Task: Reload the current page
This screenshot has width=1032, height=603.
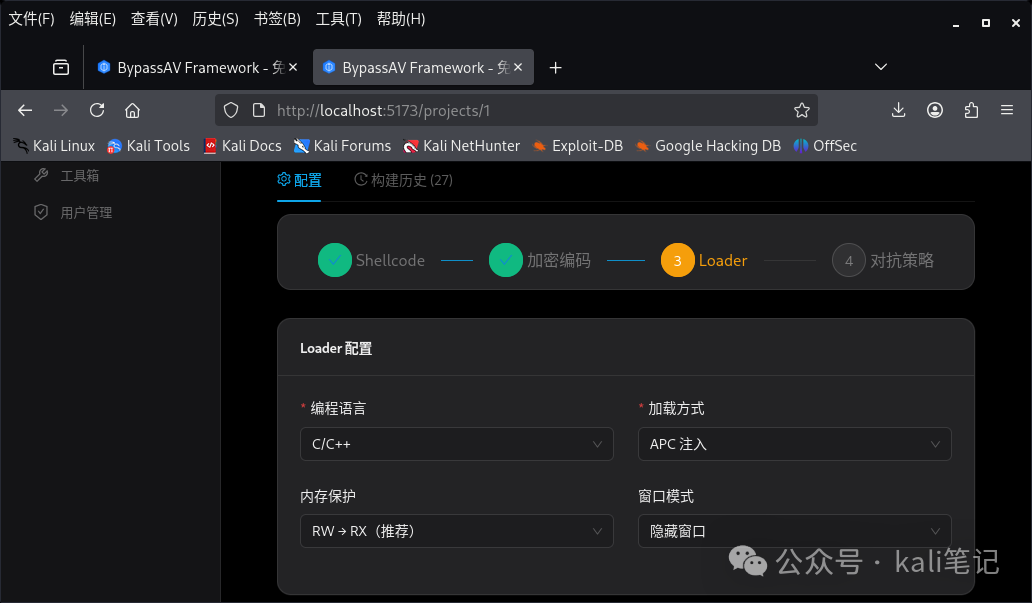Action: (x=97, y=111)
